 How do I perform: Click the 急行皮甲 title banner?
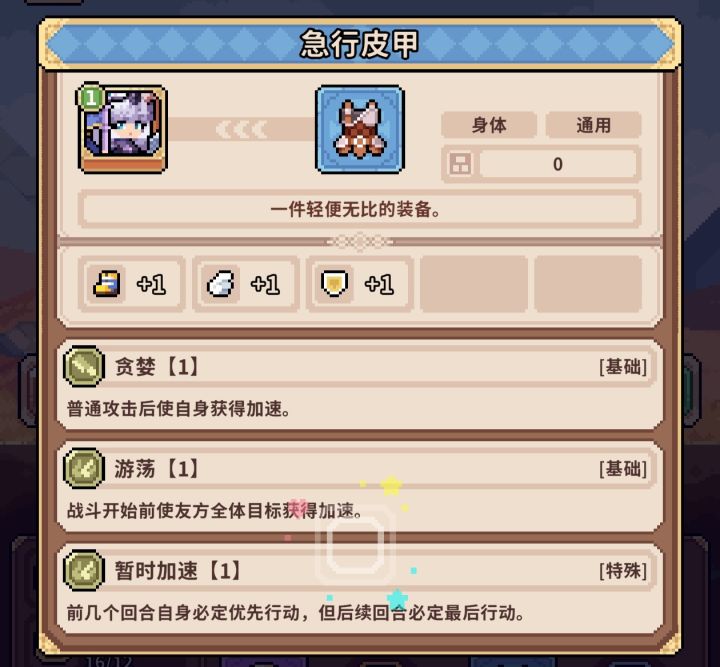point(360,44)
